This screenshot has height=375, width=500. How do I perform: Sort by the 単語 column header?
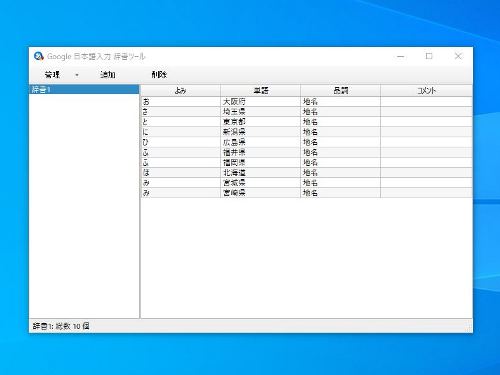[260, 90]
